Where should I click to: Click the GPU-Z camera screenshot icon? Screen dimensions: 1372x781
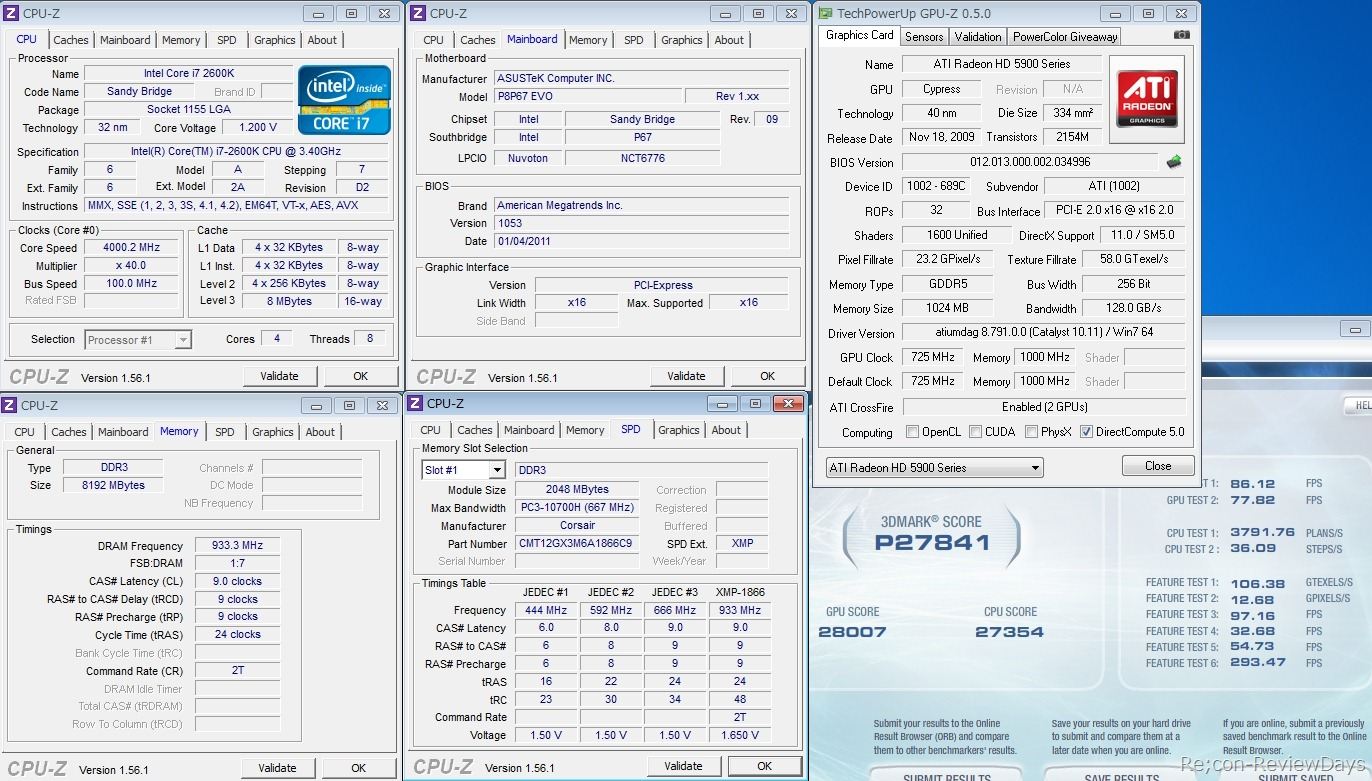(x=1181, y=35)
